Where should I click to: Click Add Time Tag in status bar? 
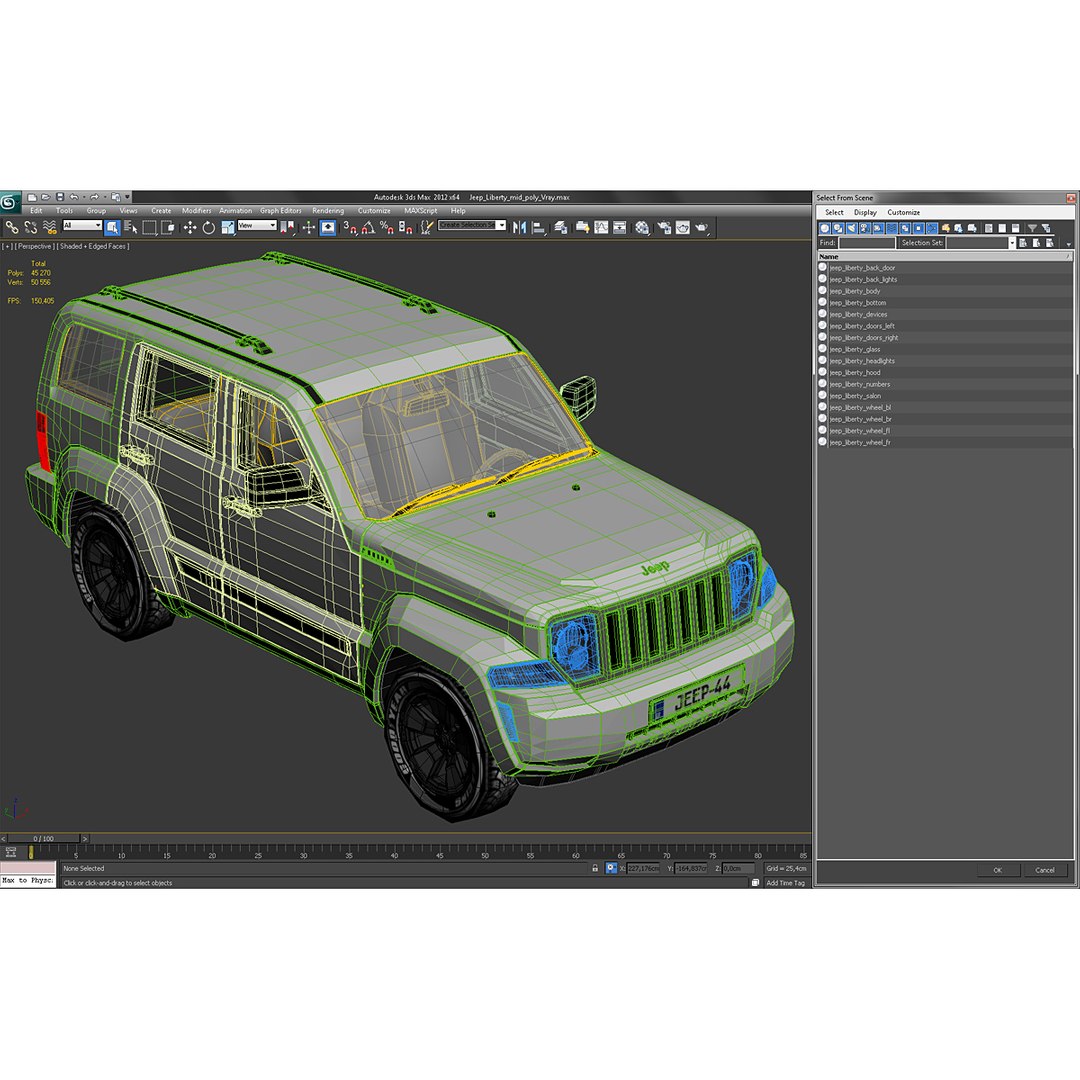(785, 882)
